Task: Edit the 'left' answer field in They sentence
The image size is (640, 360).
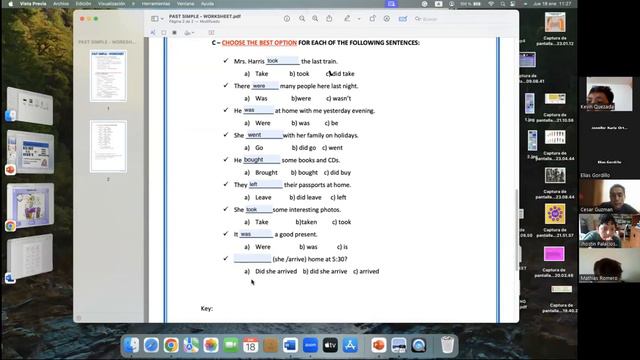Action: pos(265,184)
